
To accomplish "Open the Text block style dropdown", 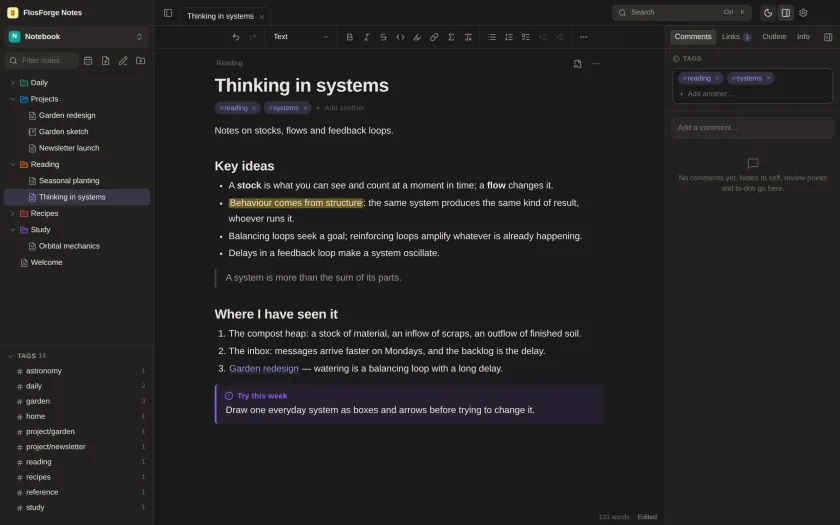I will [x=300, y=37].
